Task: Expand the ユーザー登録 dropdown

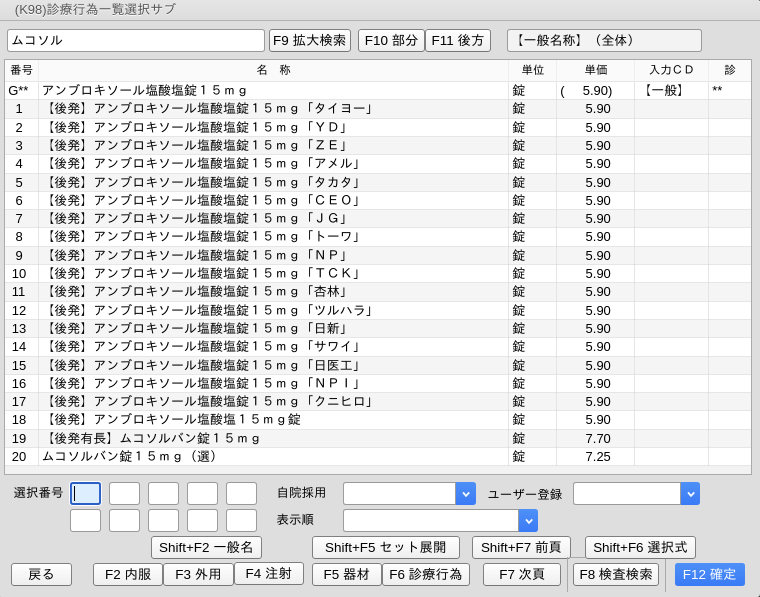Action: click(x=690, y=494)
